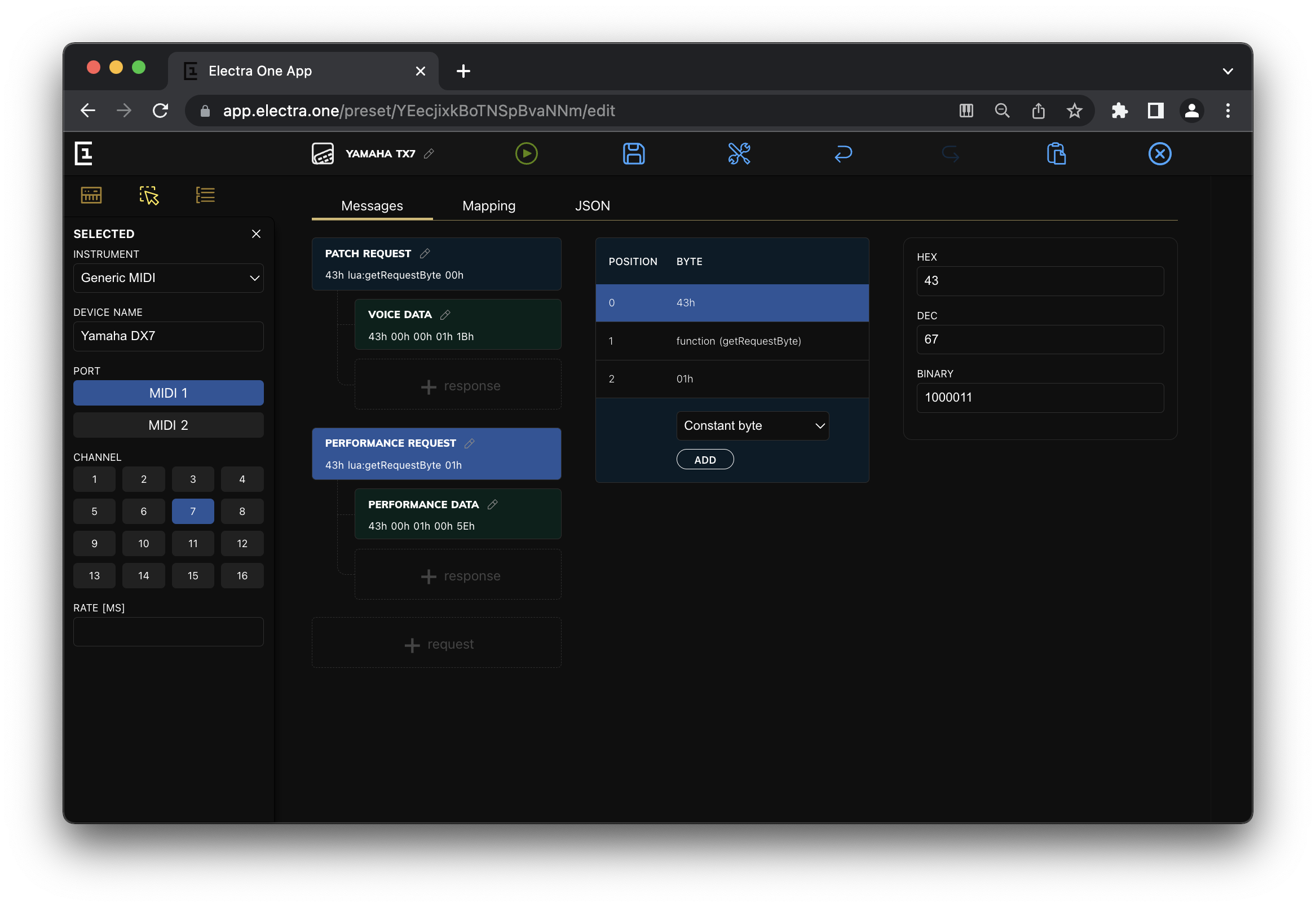This screenshot has width=1316, height=907.
Task: Click the circled X close editor icon
Action: (x=1159, y=153)
